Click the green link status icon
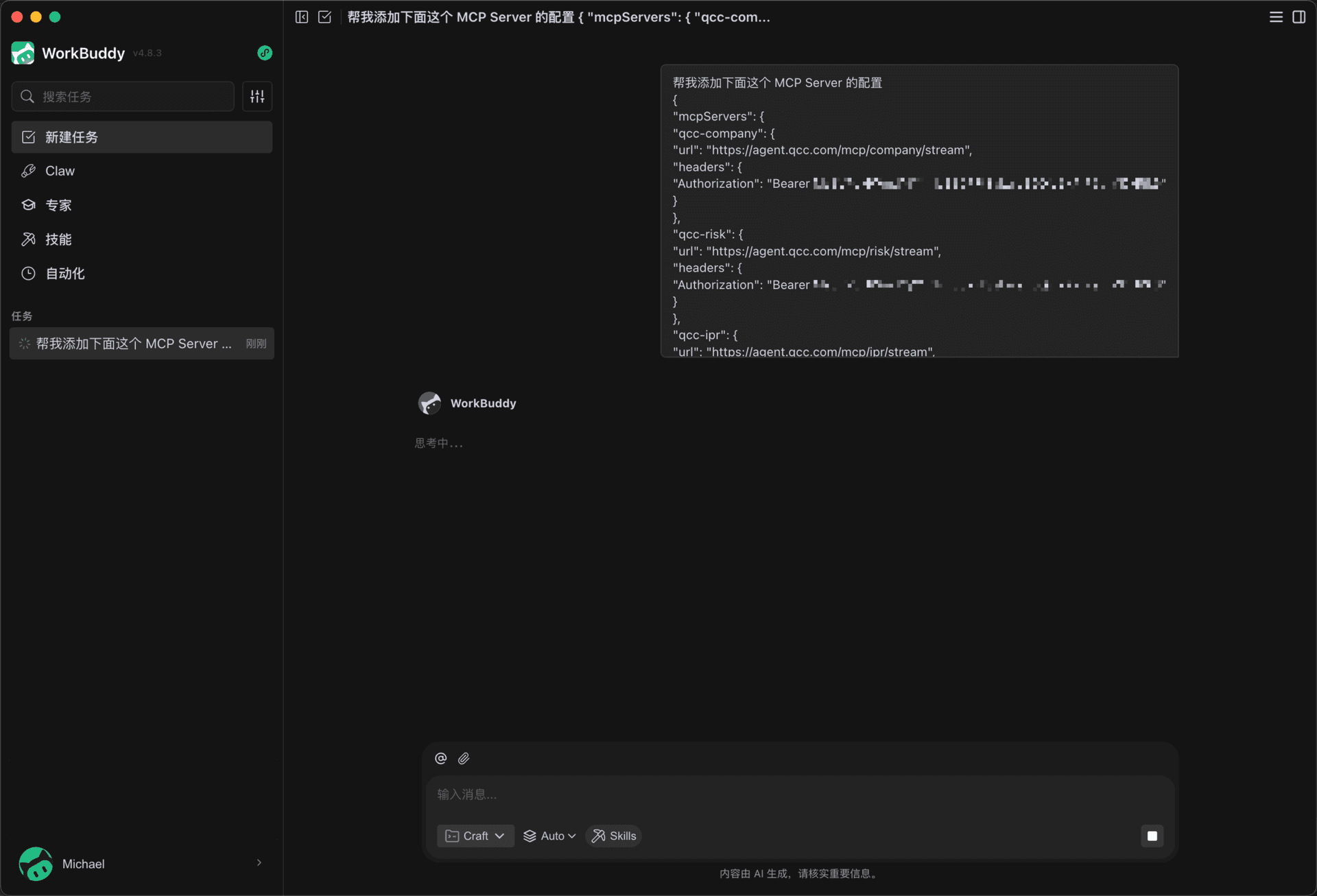 coord(265,53)
